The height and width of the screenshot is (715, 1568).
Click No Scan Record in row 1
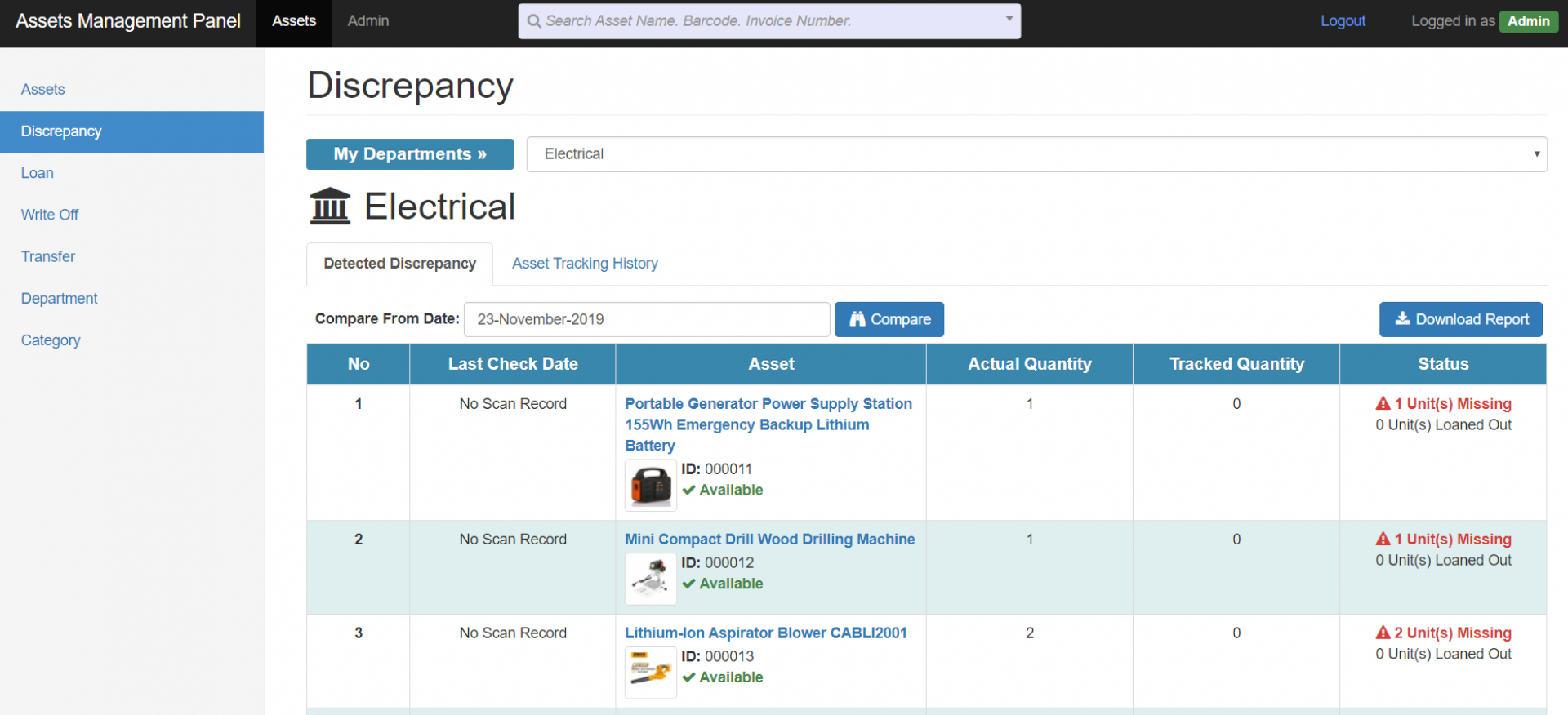pos(513,403)
